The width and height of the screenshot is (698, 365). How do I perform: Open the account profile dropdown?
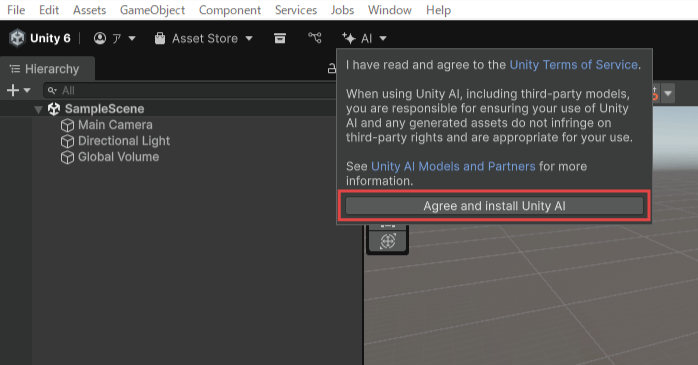[114, 38]
